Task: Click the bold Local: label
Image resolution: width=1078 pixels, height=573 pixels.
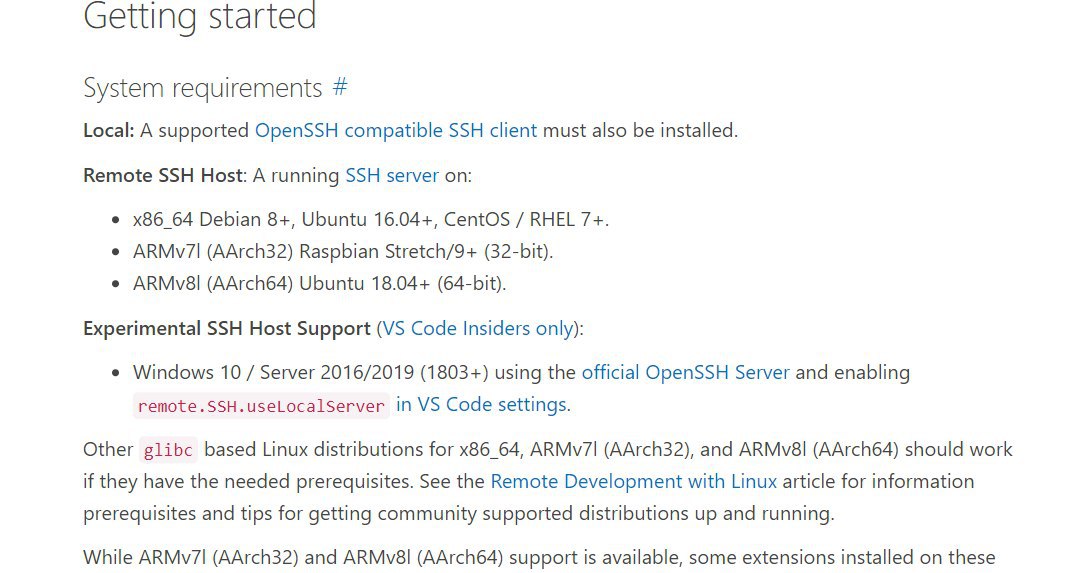Action: (x=109, y=130)
